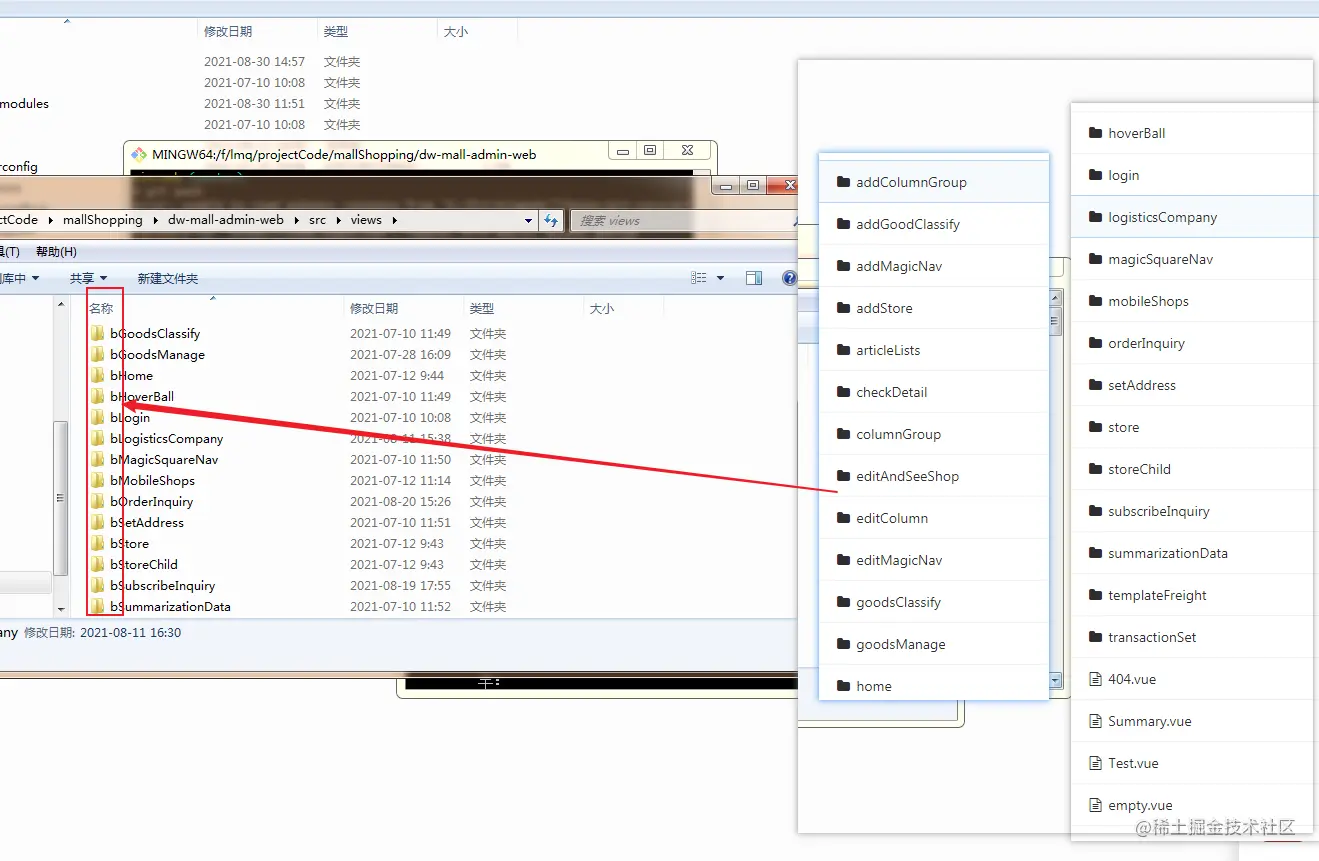The width and height of the screenshot is (1319, 861).
Task: Open the view options dropdown arrow
Action: click(720, 279)
